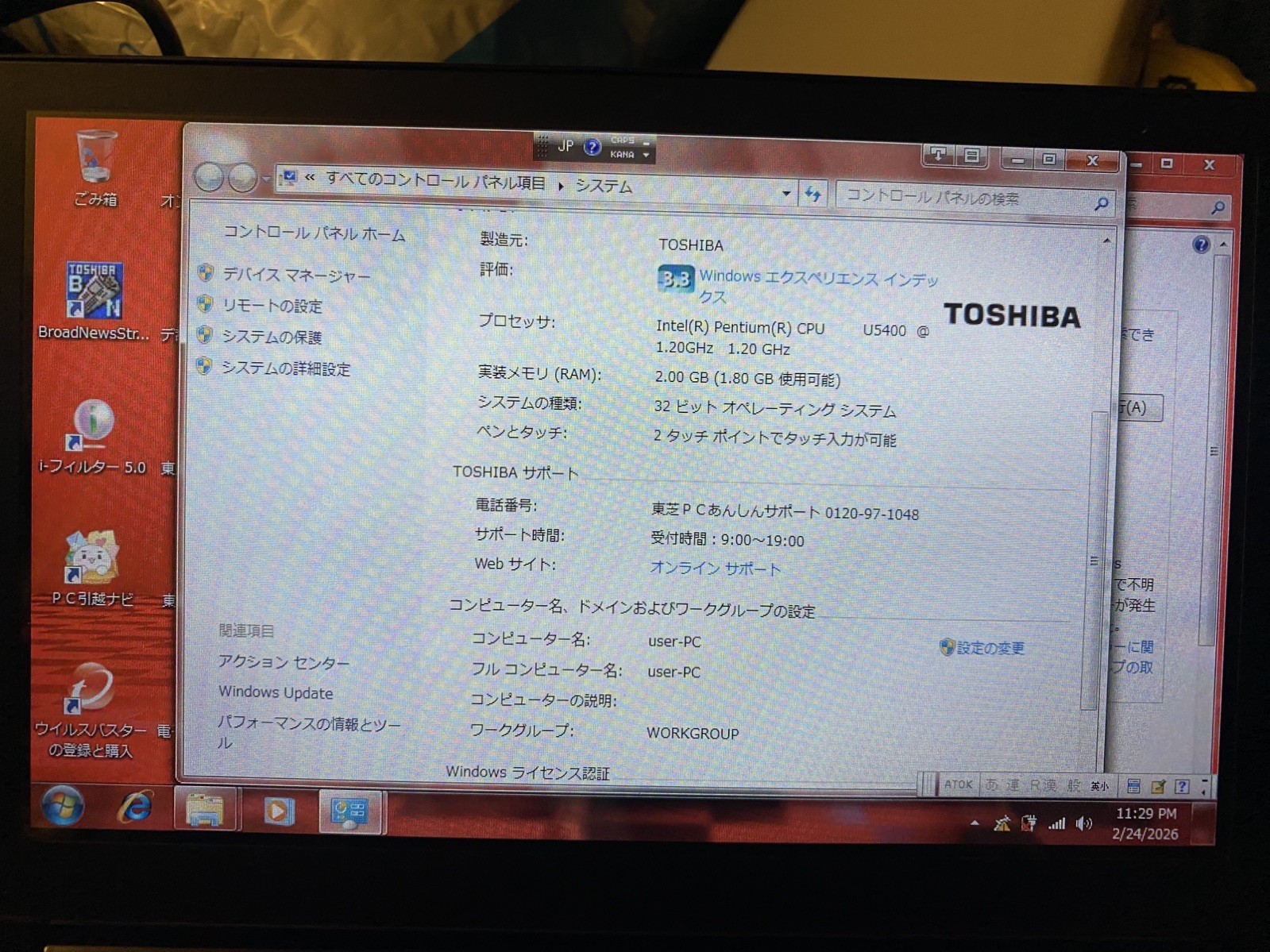The width and height of the screenshot is (1270, 952).
Task: Show hidden tray icons arrow
Action: point(975,823)
